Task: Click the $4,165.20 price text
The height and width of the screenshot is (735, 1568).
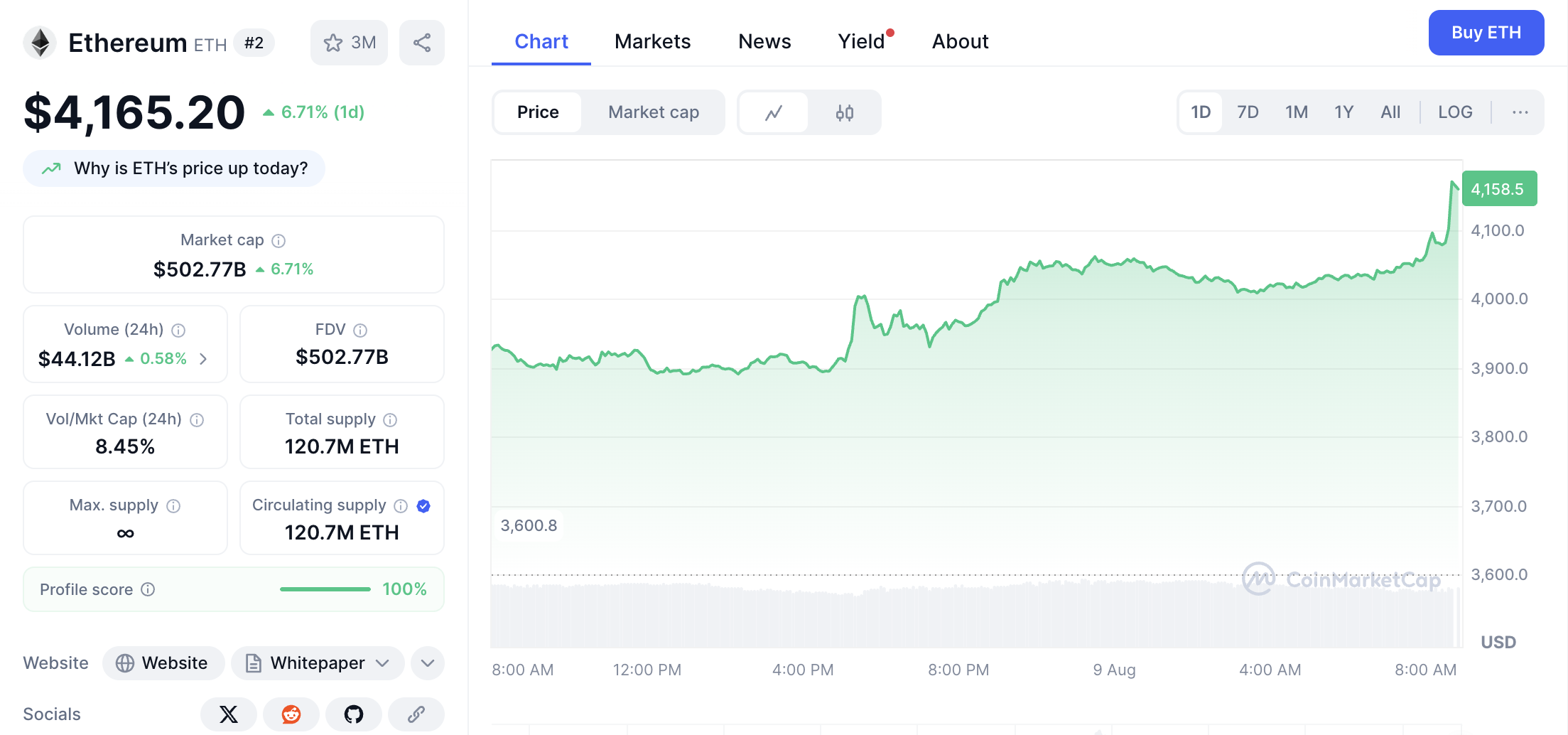Action: [135, 112]
